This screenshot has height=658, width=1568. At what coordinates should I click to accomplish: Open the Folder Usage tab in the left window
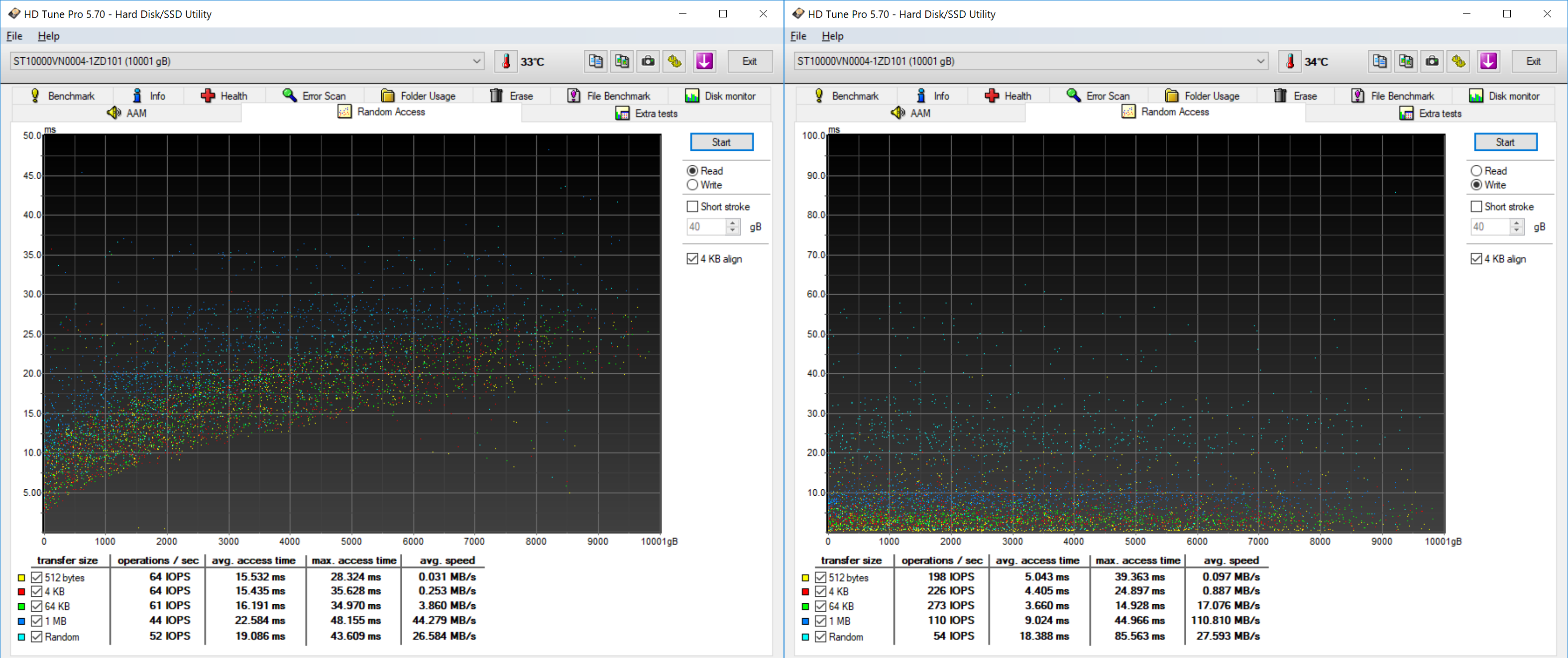(418, 96)
